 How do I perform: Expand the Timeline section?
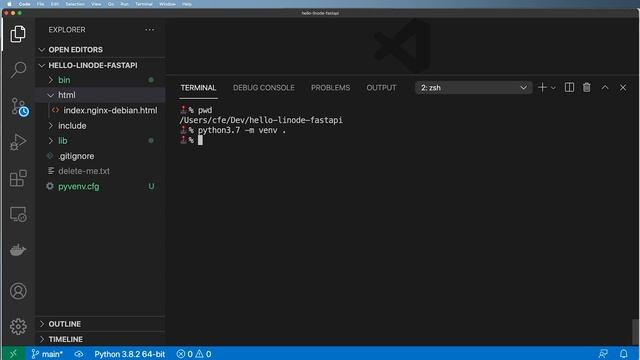(x=100, y=339)
